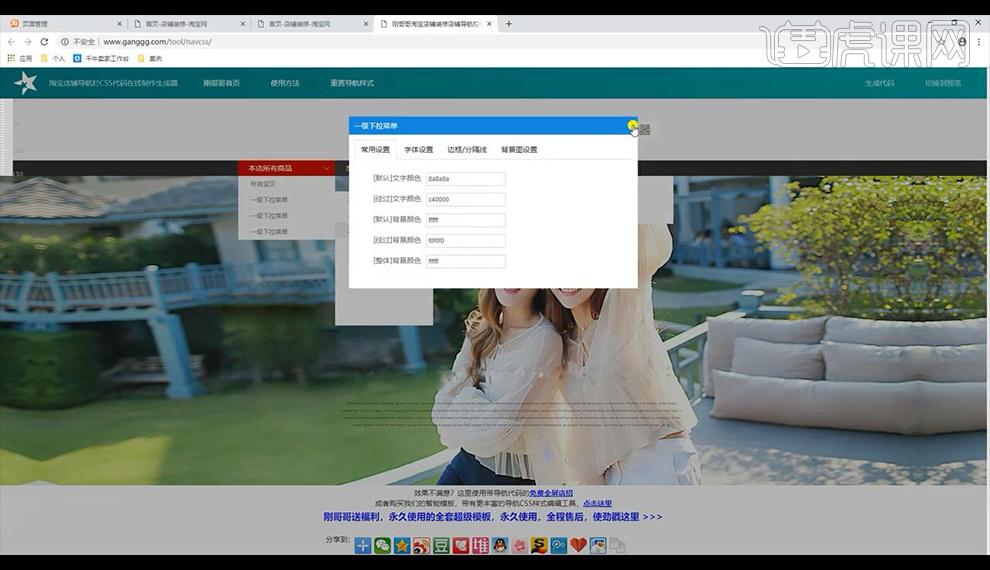The image size is (990, 570).
Task: Click the browser address bar URL
Action: point(157,42)
